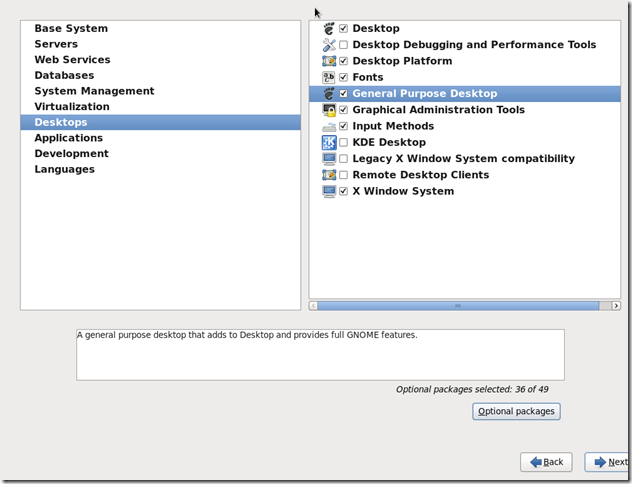Toggle the X Window System checkbox
This screenshot has width=632, height=484.
click(344, 191)
